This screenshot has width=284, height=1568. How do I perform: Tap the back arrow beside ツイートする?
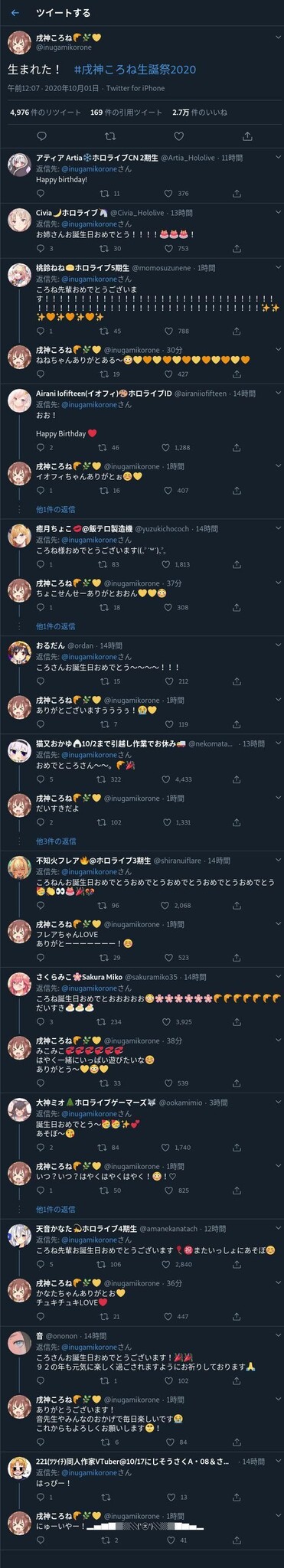tap(15, 13)
